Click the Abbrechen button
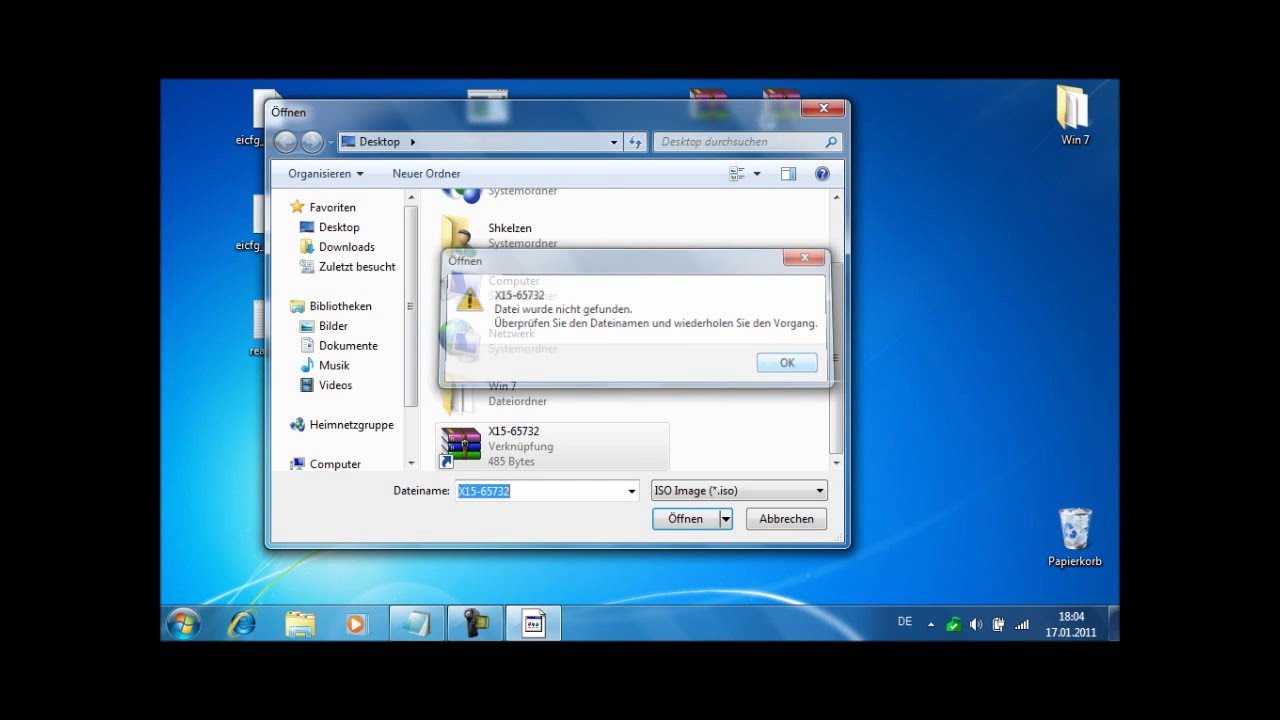The height and width of the screenshot is (720, 1280). coord(786,519)
